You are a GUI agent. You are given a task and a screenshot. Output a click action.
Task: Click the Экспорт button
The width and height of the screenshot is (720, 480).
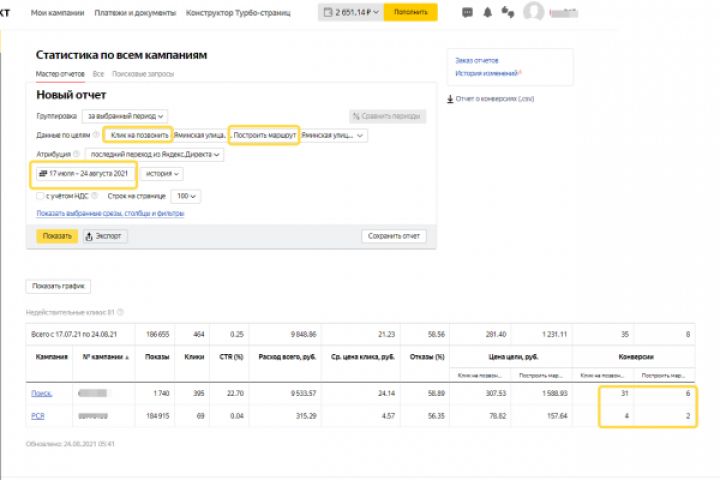click(105, 236)
